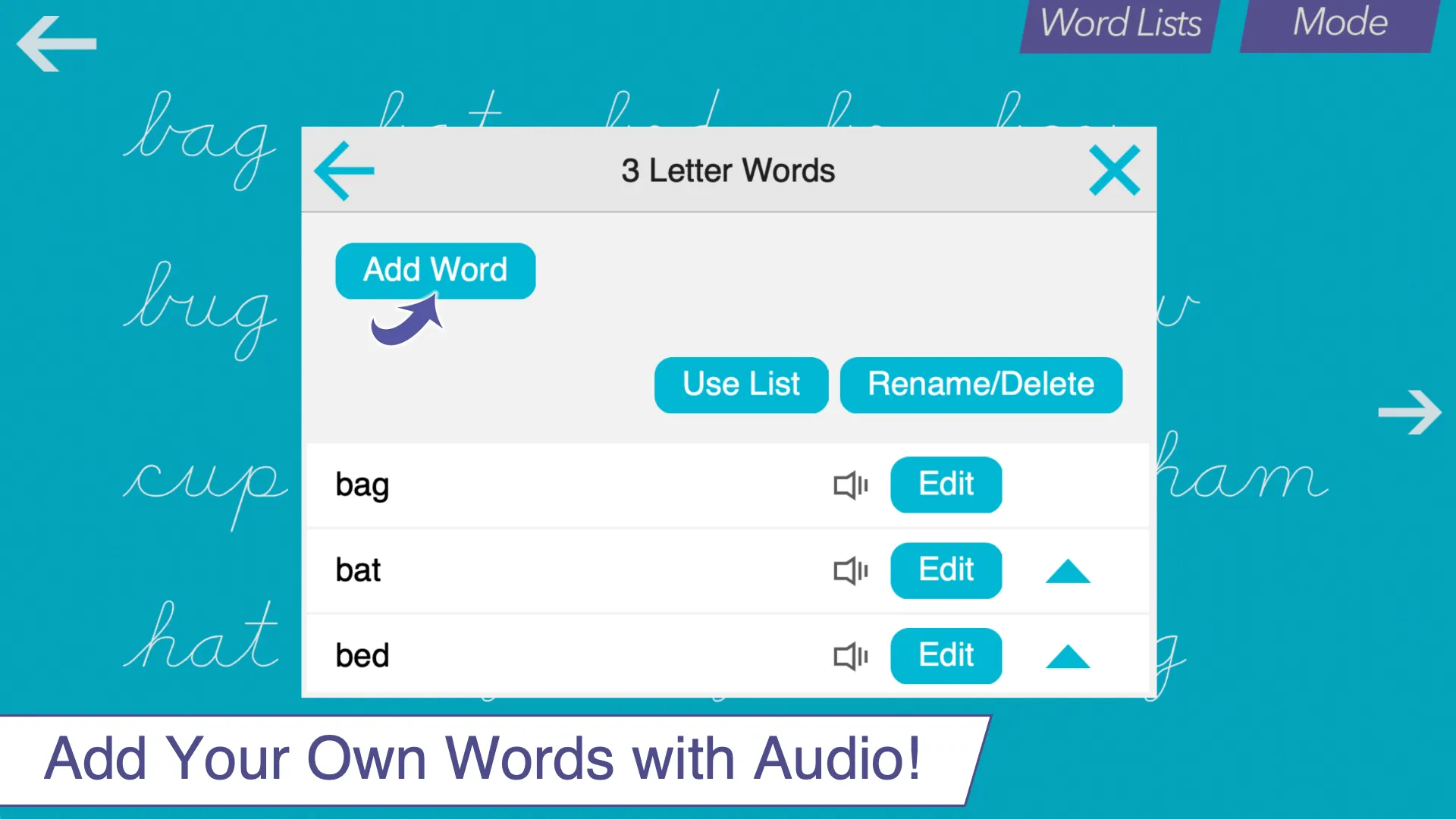This screenshot has width=1456, height=819.
Task: Expand upward triangle for bed
Action: (1063, 657)
